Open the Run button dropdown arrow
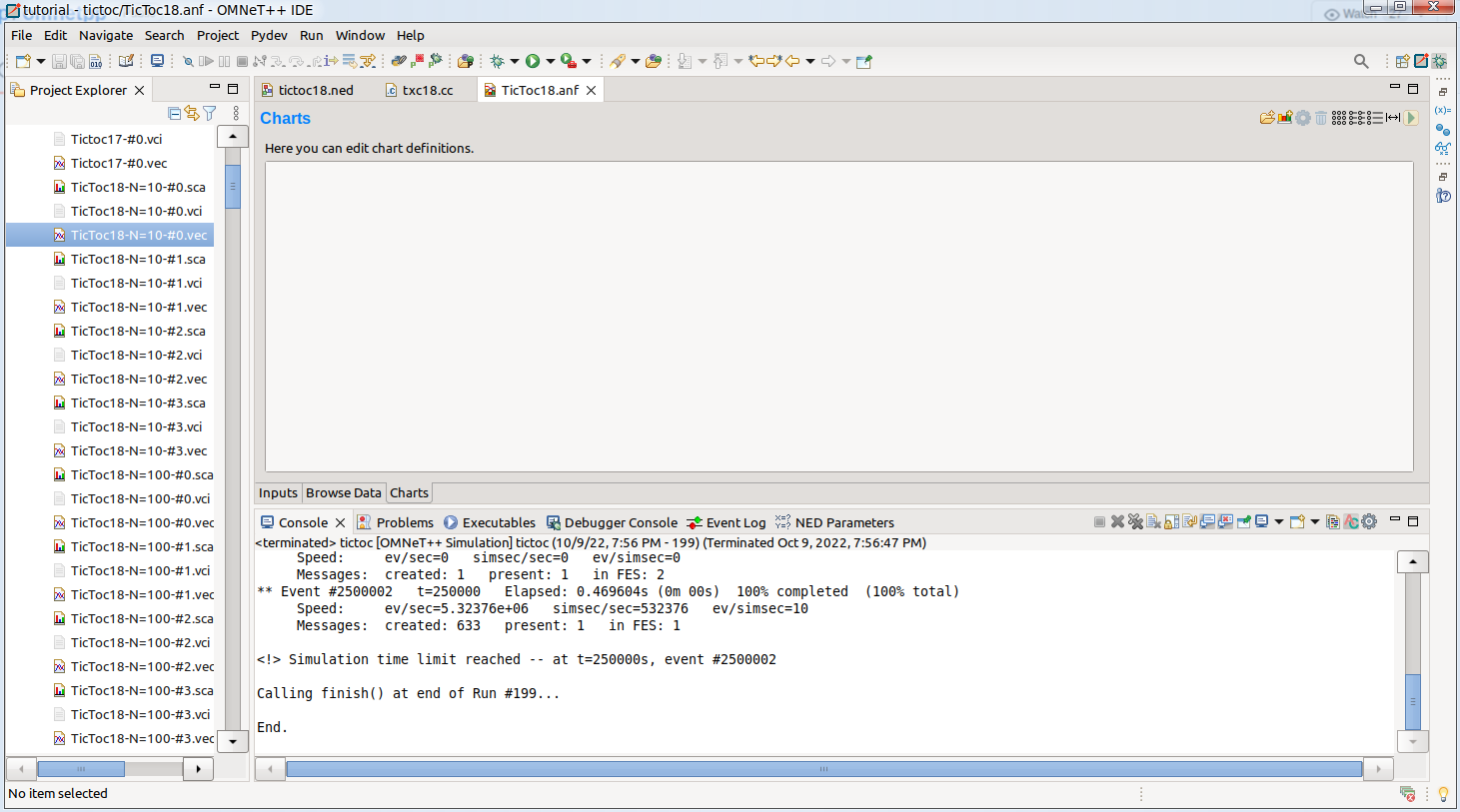The image size is (1460, 812). pos(550,61)
